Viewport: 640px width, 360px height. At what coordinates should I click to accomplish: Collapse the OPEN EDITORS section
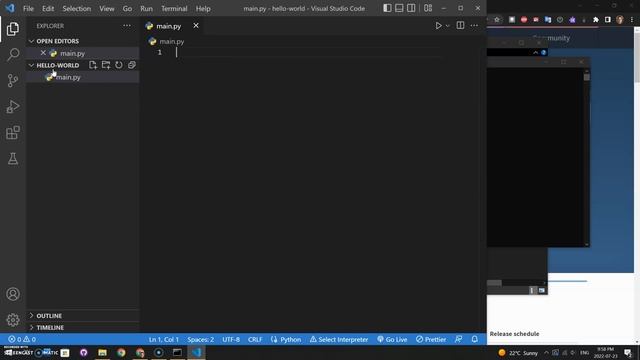(31, 41)
